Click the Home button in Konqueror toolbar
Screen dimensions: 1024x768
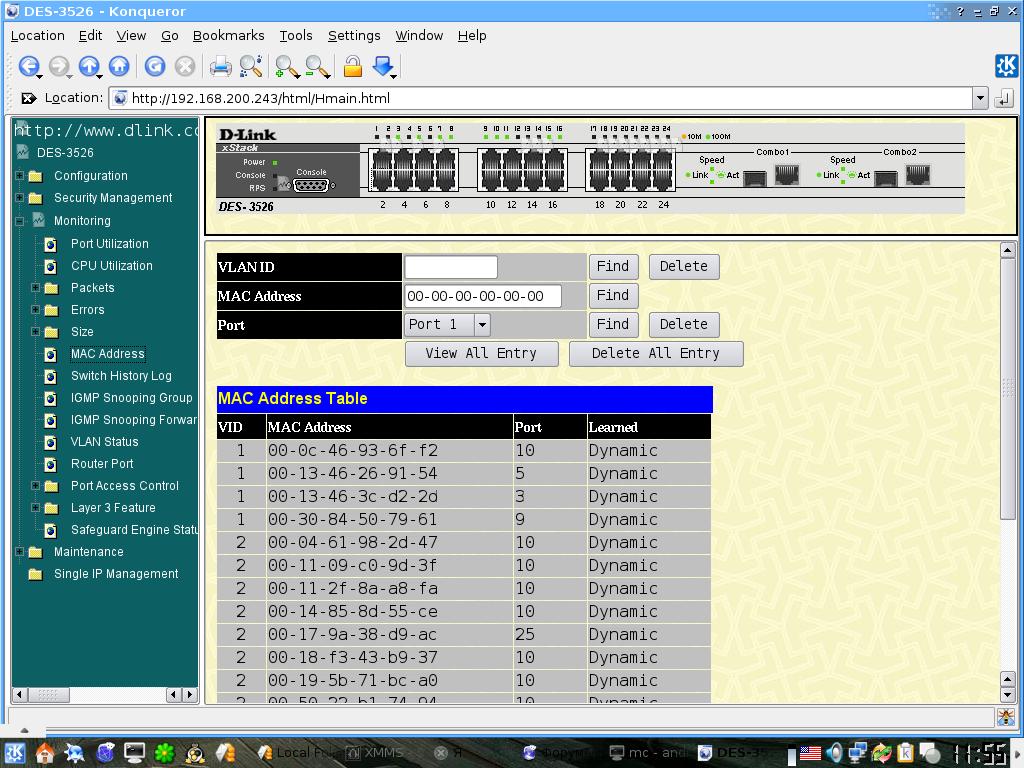[x=119, y=67]
